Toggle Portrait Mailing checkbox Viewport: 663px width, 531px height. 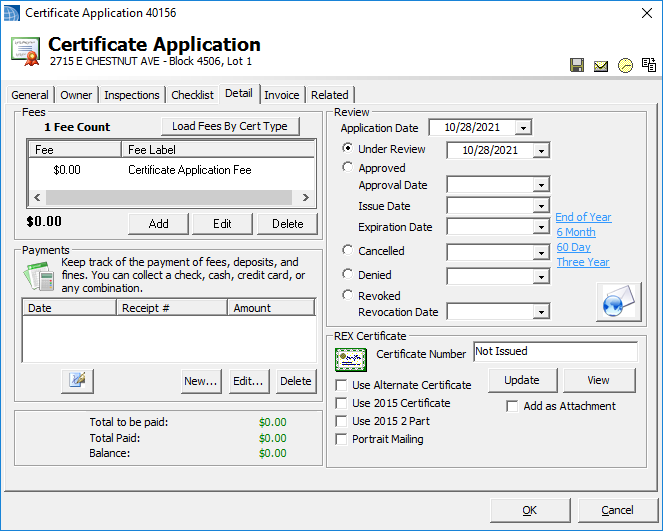[341, 440]
